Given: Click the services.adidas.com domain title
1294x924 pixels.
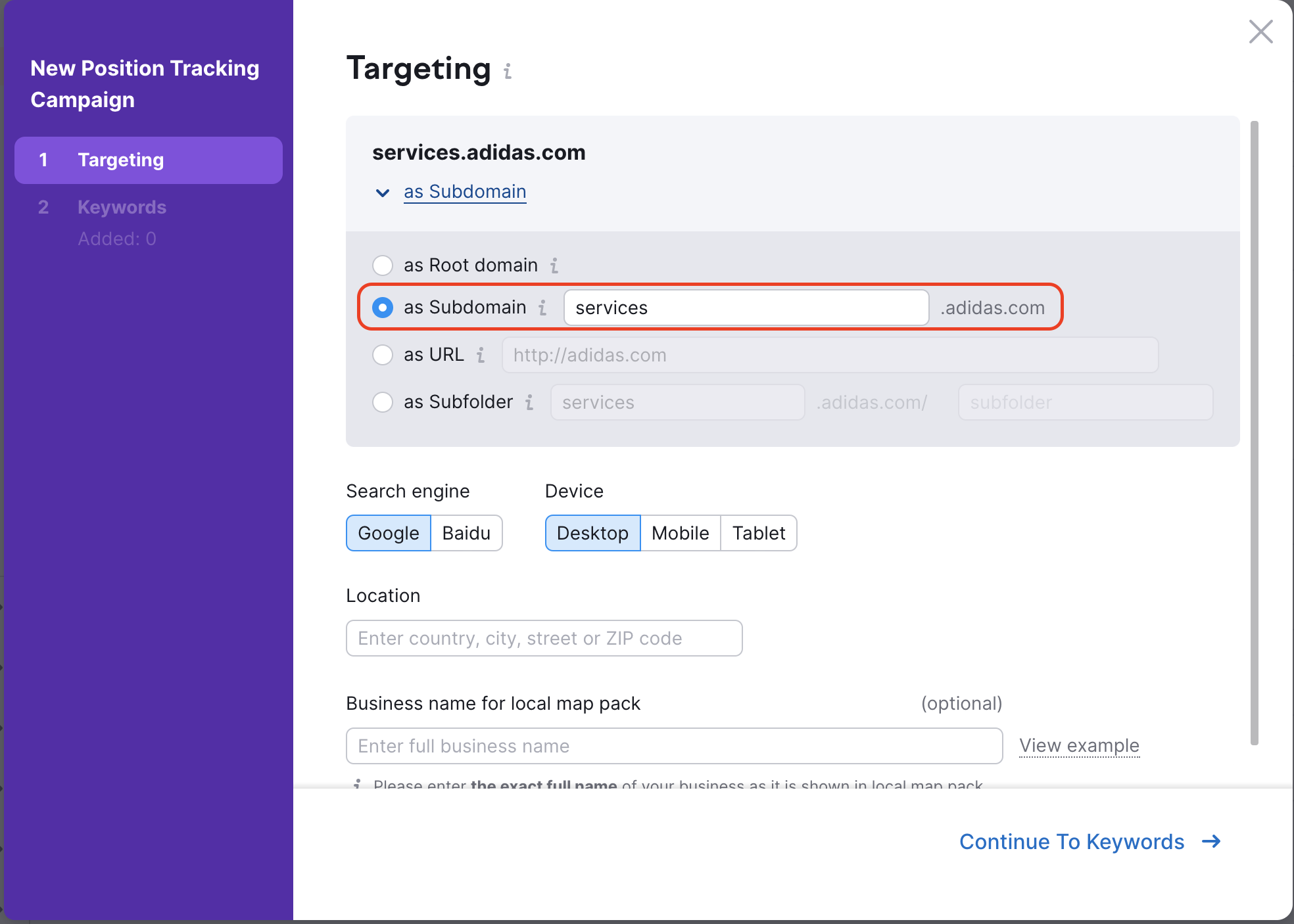Looking at the screenshot, I should (479, 152).
